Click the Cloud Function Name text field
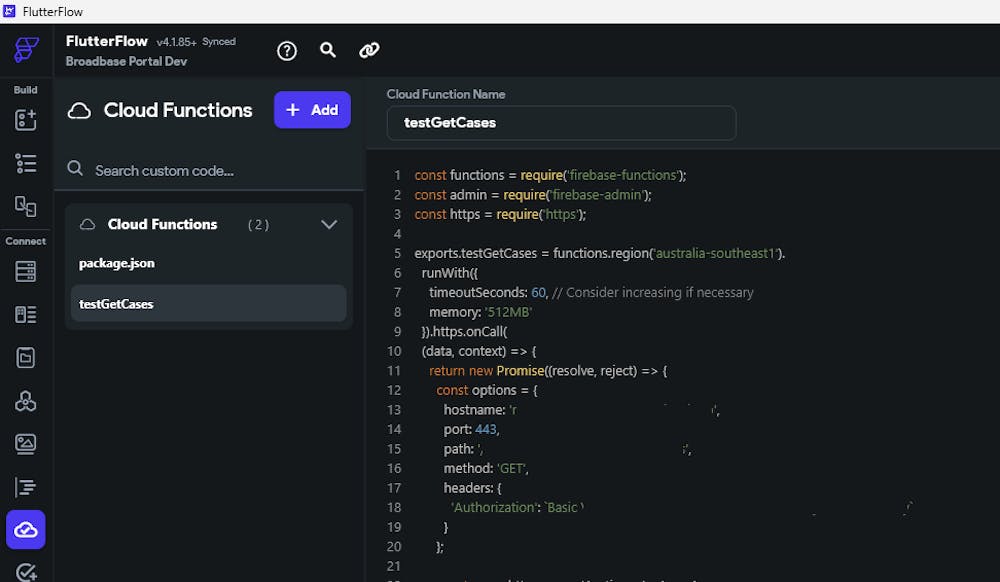The image size is (1000, 582). [x=561, y=123]
